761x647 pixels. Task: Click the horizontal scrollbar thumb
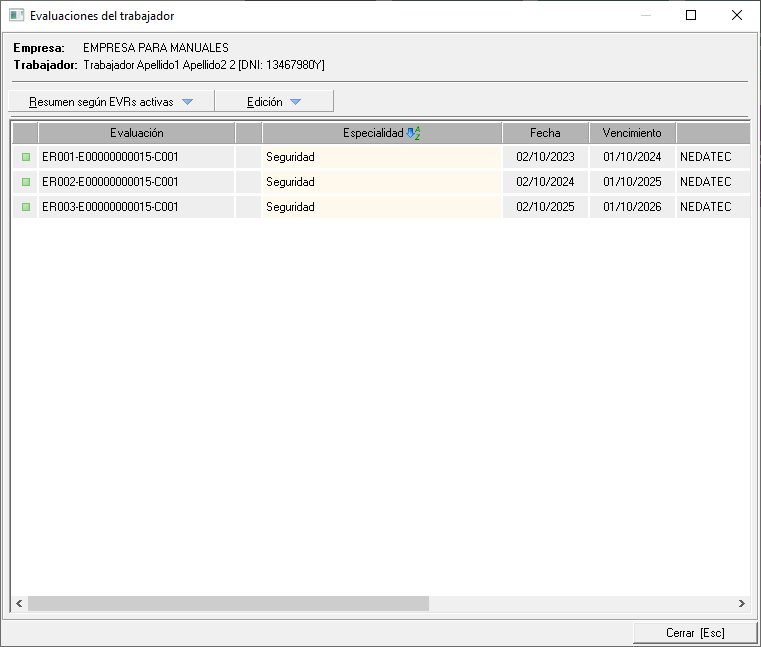click(x=228, y=604)
